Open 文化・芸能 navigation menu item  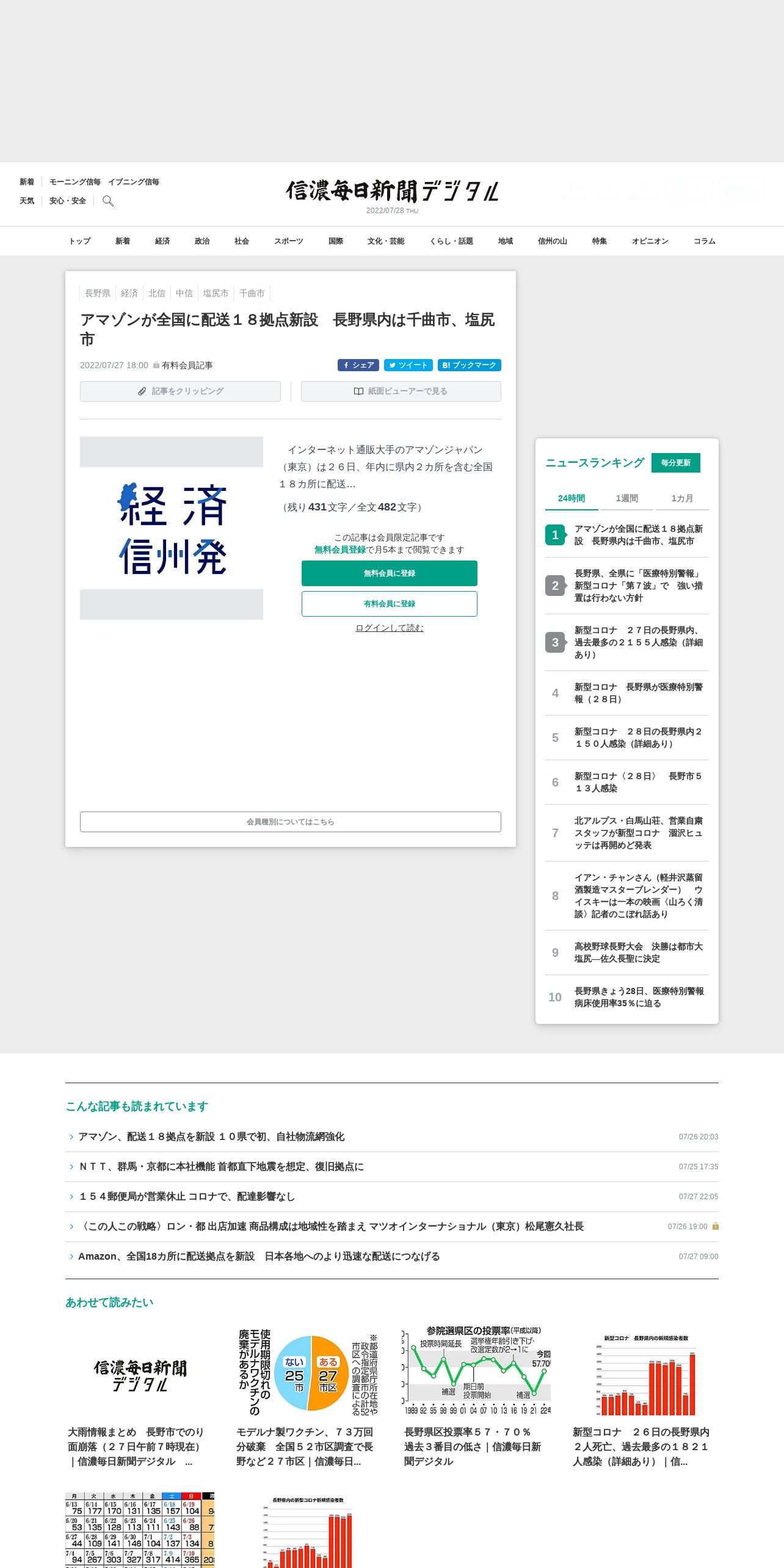point(386,241)
